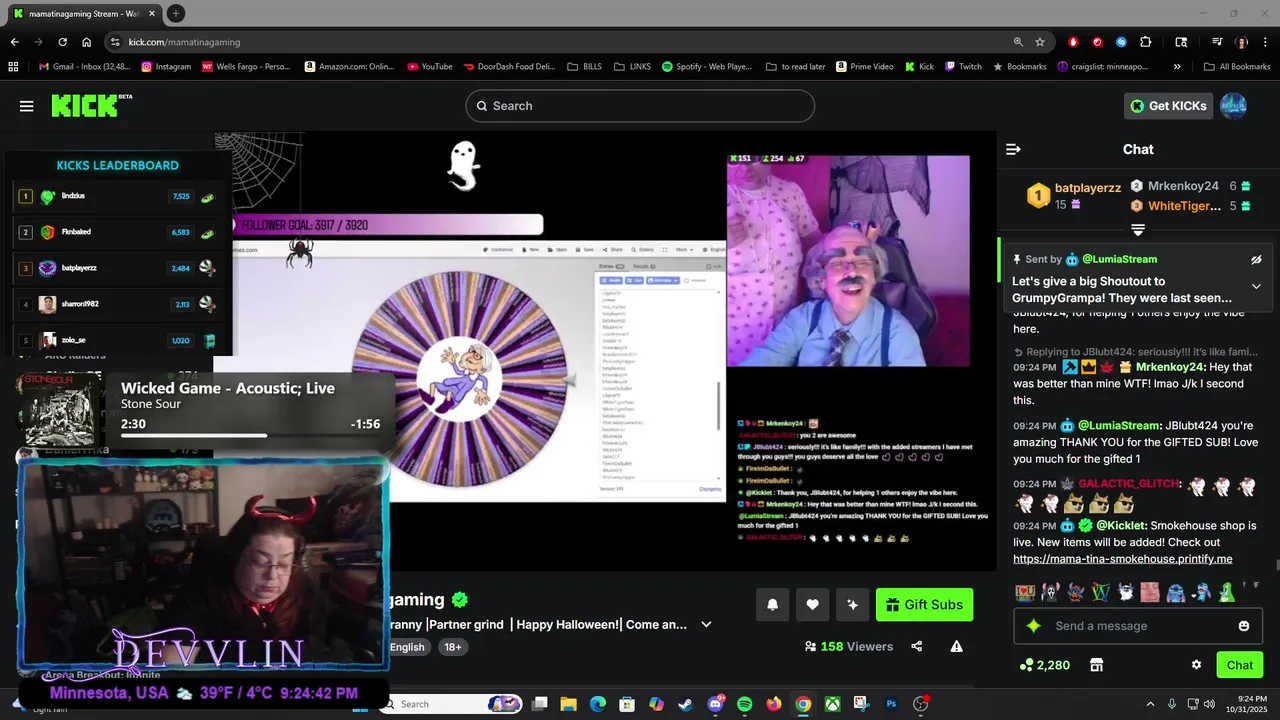Click the mamatinagaming verified badge
Image resolution: width=1280 pixels, height=720 pixels.
(460, 599)
